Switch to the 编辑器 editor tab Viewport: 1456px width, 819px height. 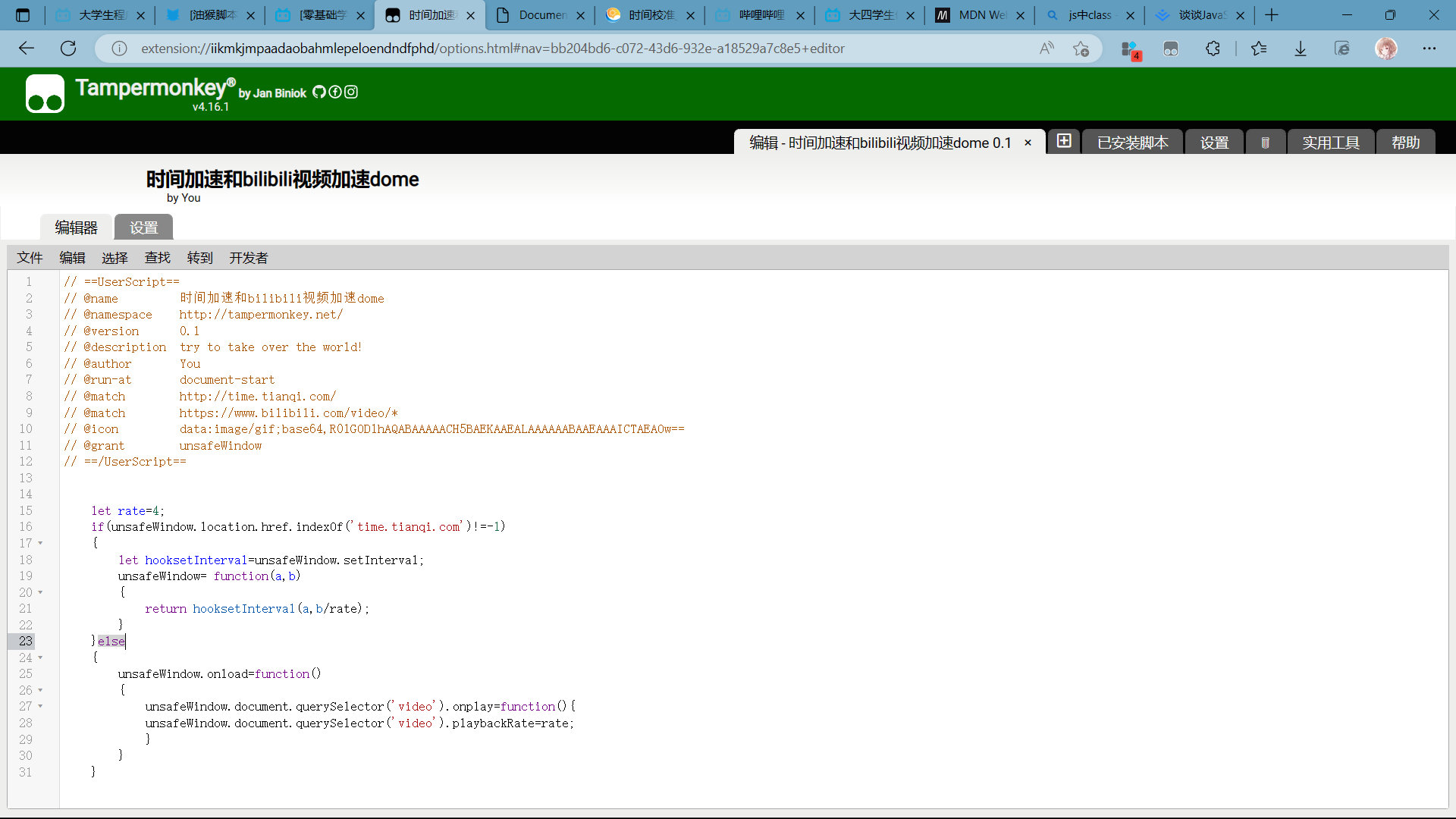[x=75, y=227]
